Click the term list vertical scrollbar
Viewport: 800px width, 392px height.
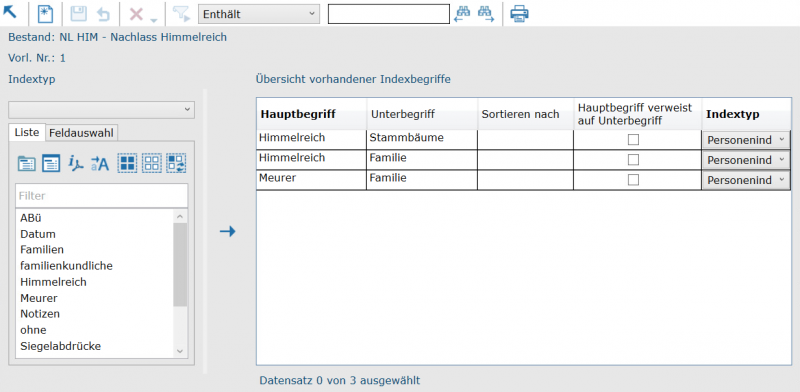(180, 283)
